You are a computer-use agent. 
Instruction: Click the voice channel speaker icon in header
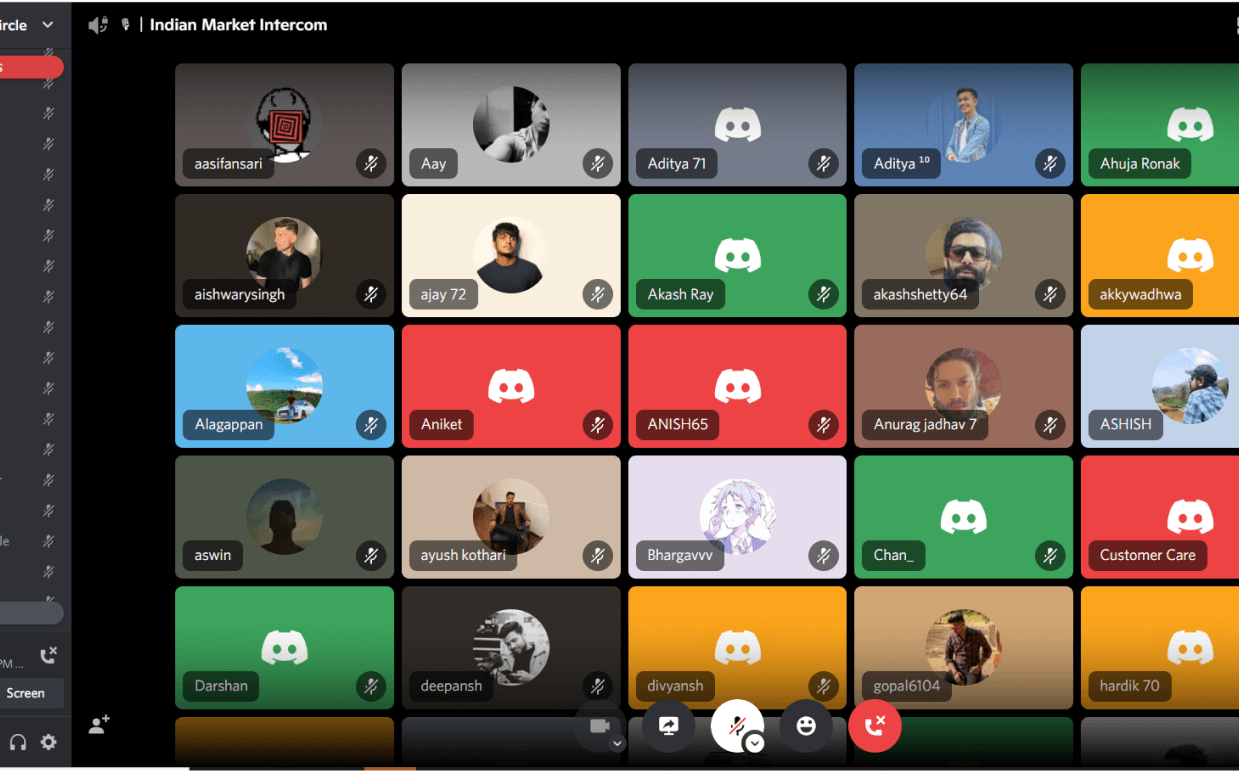[98, 25]
